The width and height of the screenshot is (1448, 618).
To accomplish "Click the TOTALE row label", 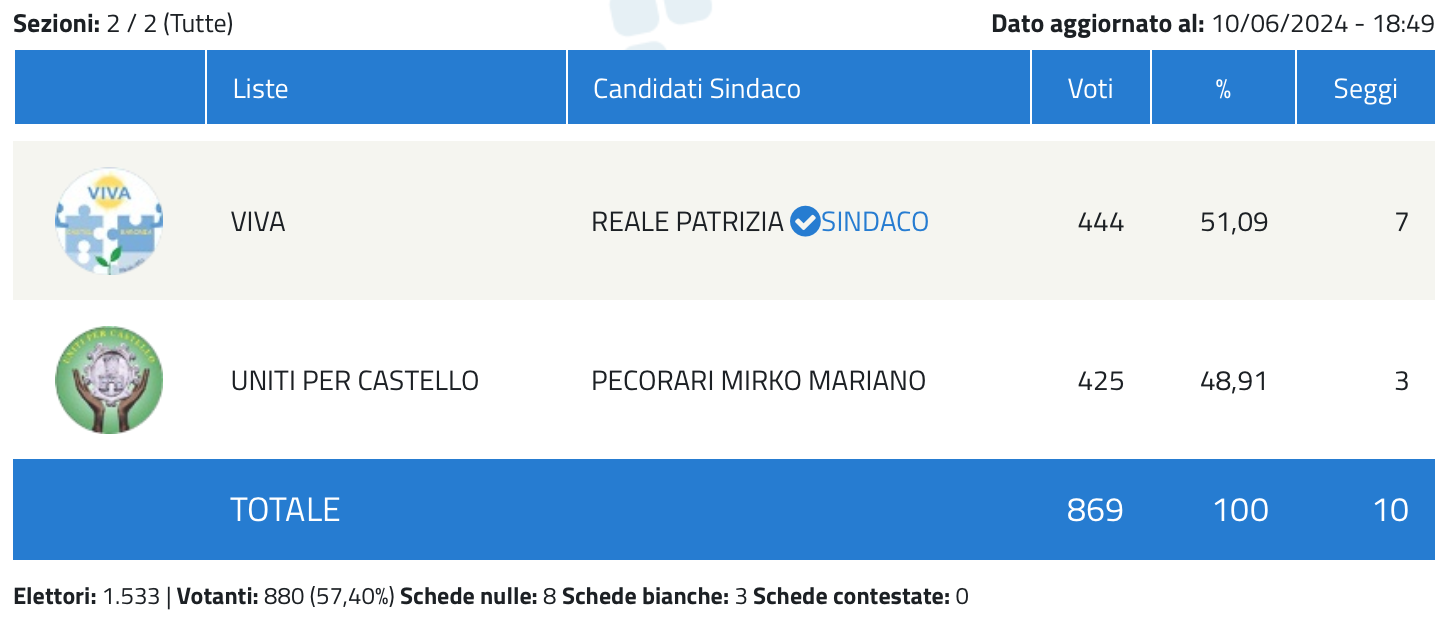I will point(285,510).
